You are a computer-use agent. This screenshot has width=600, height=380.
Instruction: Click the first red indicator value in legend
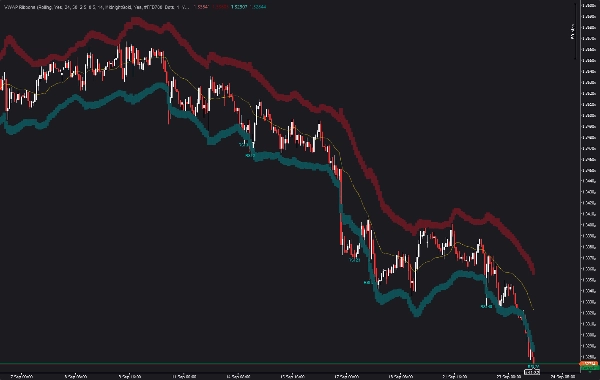[201, 7]
